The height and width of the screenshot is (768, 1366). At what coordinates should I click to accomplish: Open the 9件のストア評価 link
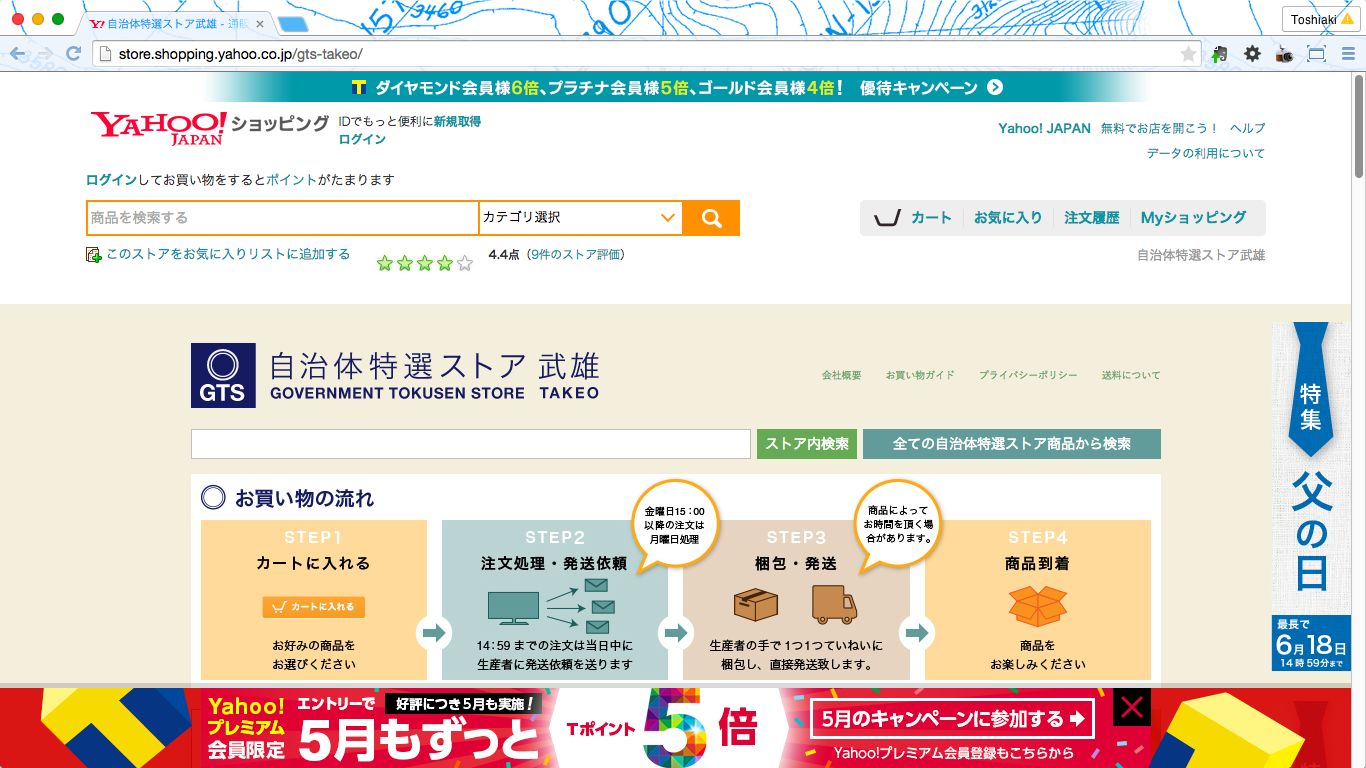[x=576, y=254]
